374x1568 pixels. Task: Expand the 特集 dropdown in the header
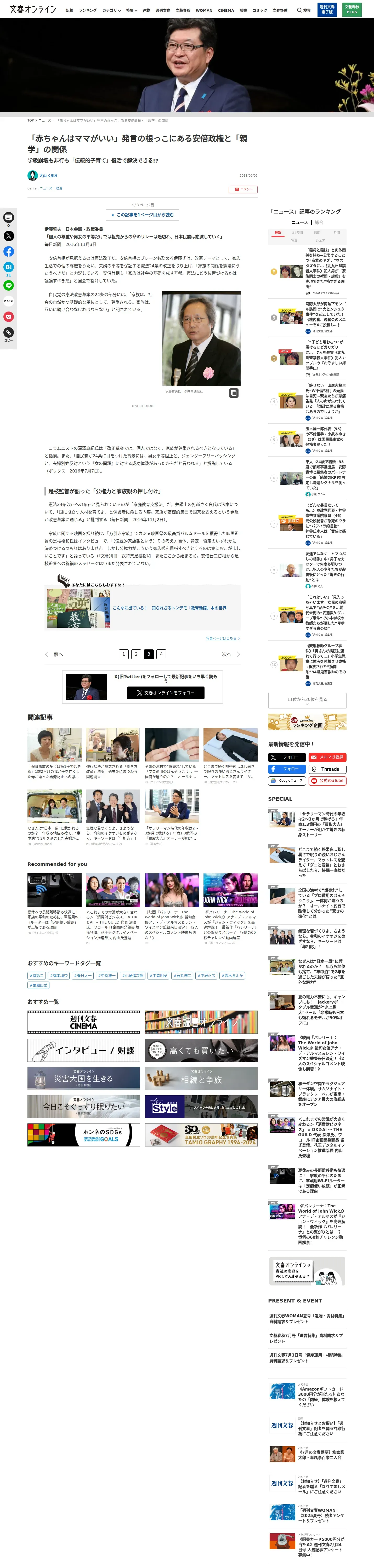point(132,10)
